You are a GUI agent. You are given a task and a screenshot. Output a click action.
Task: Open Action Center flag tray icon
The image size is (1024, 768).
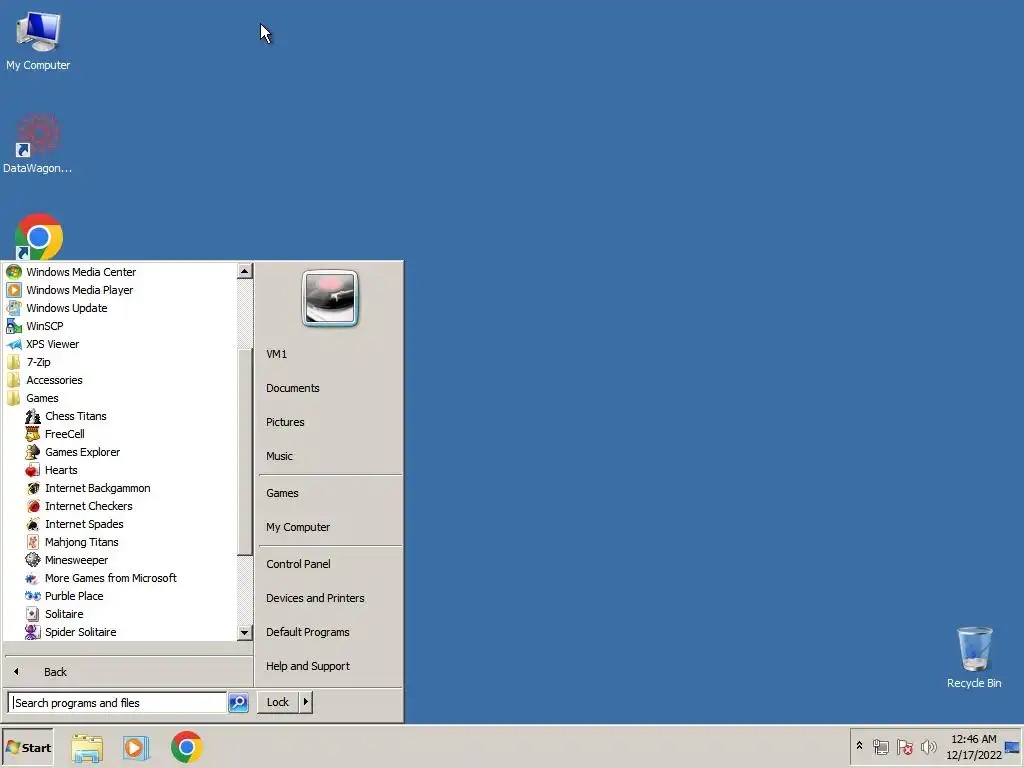[904, 746]
